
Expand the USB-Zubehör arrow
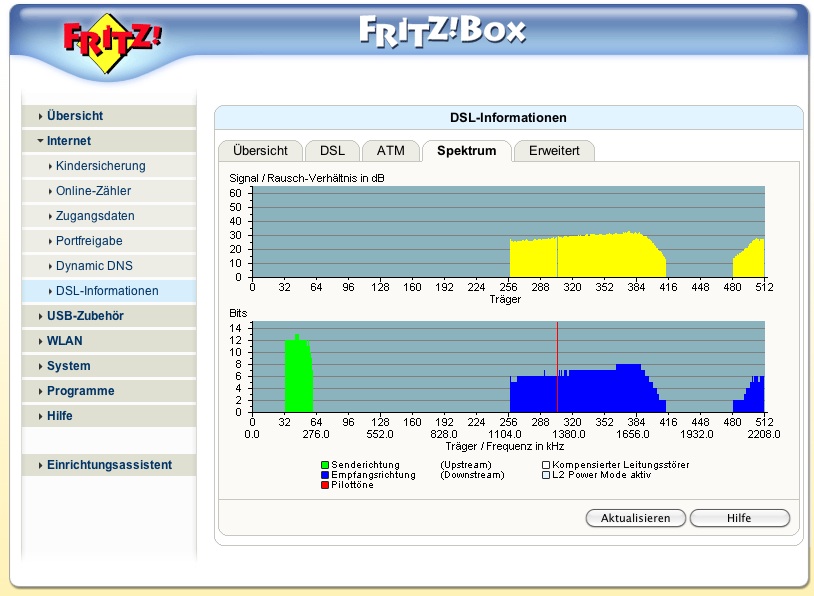coord(40,316)
